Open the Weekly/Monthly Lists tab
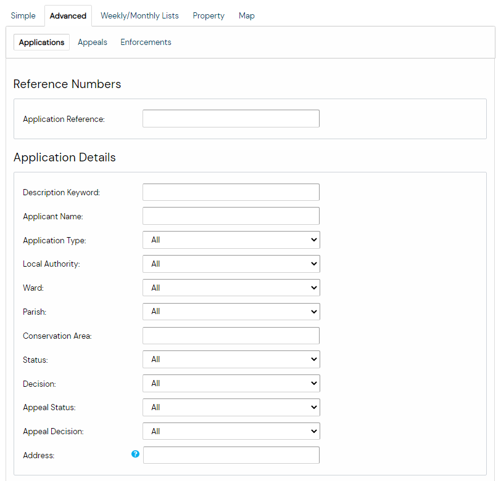The image size is (500, 481). click(140, 16)
